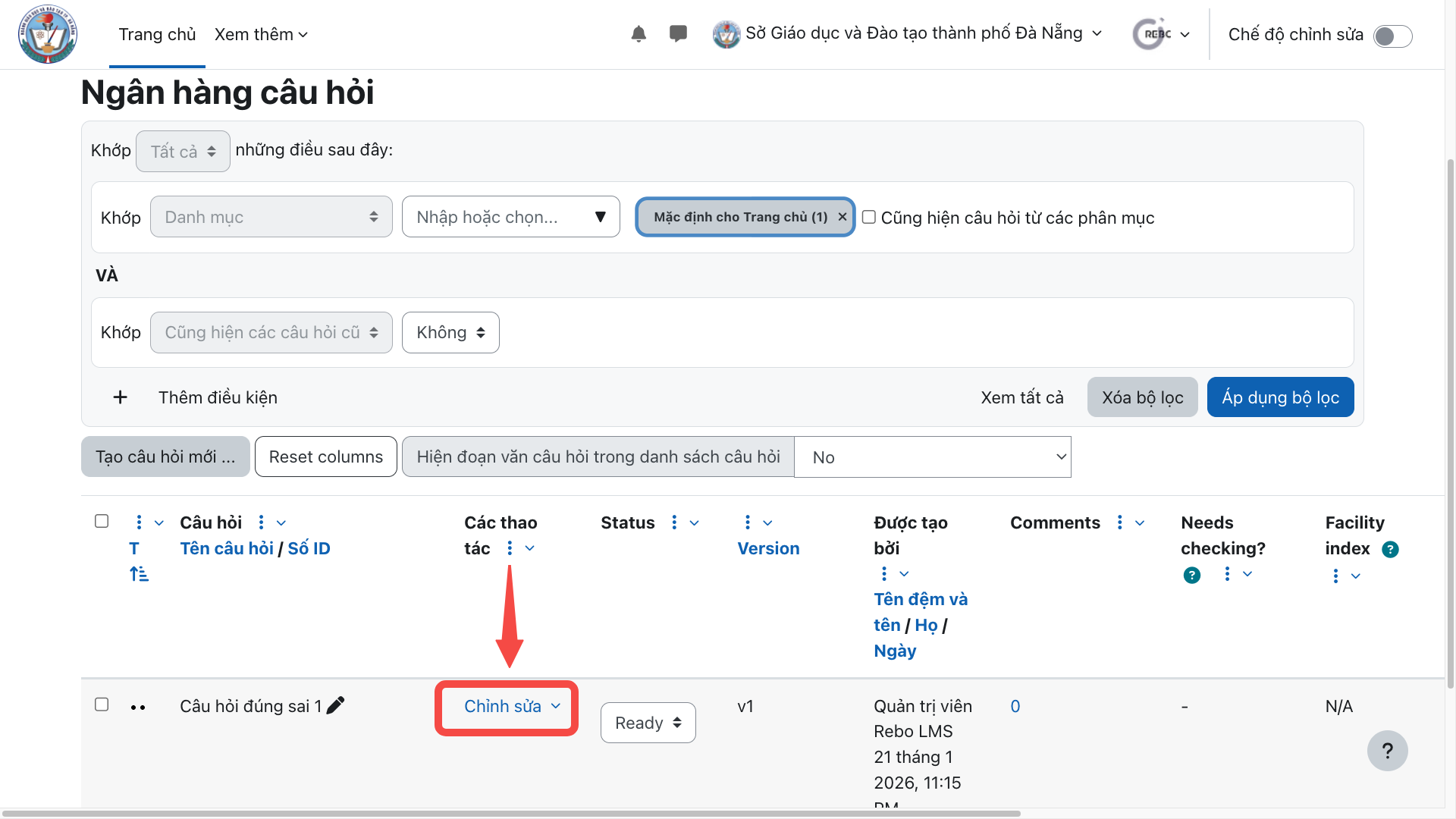Image resolution: width=1456 pixels, height=819 pixels.
Task: Remove the Mặc định cho Trang chủ filter tag
Action: (842, 217)
